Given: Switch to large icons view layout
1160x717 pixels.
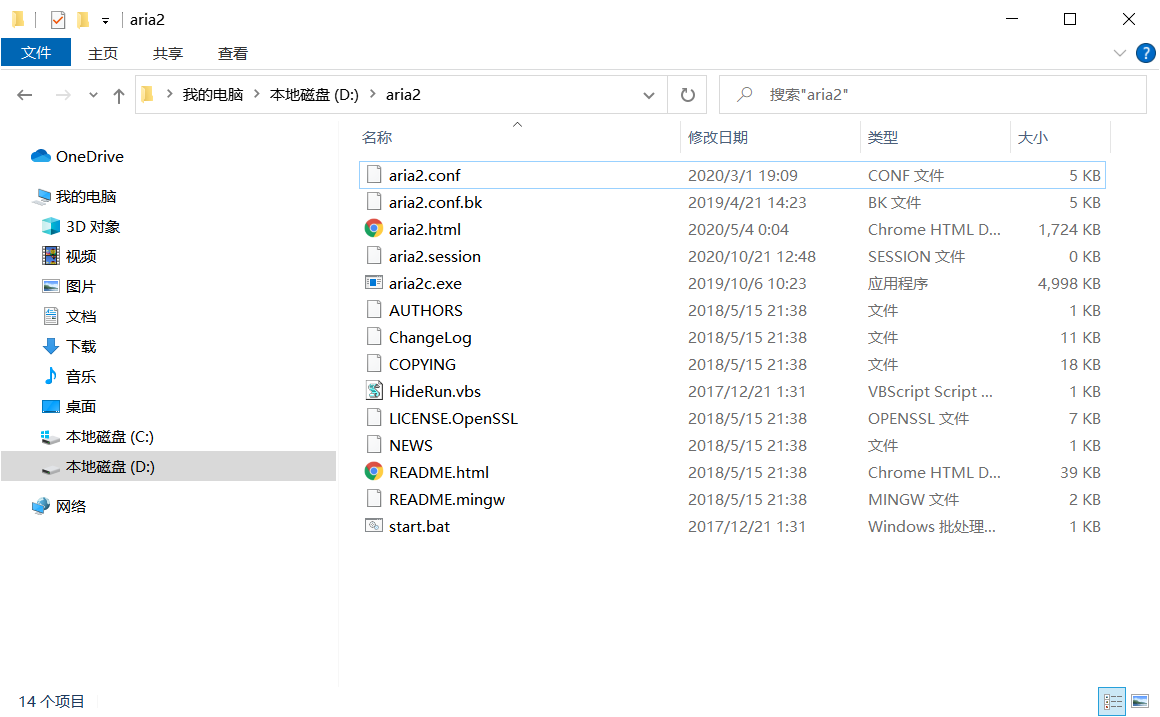Looking at the screenshot, I should (x=1140, y=701).
